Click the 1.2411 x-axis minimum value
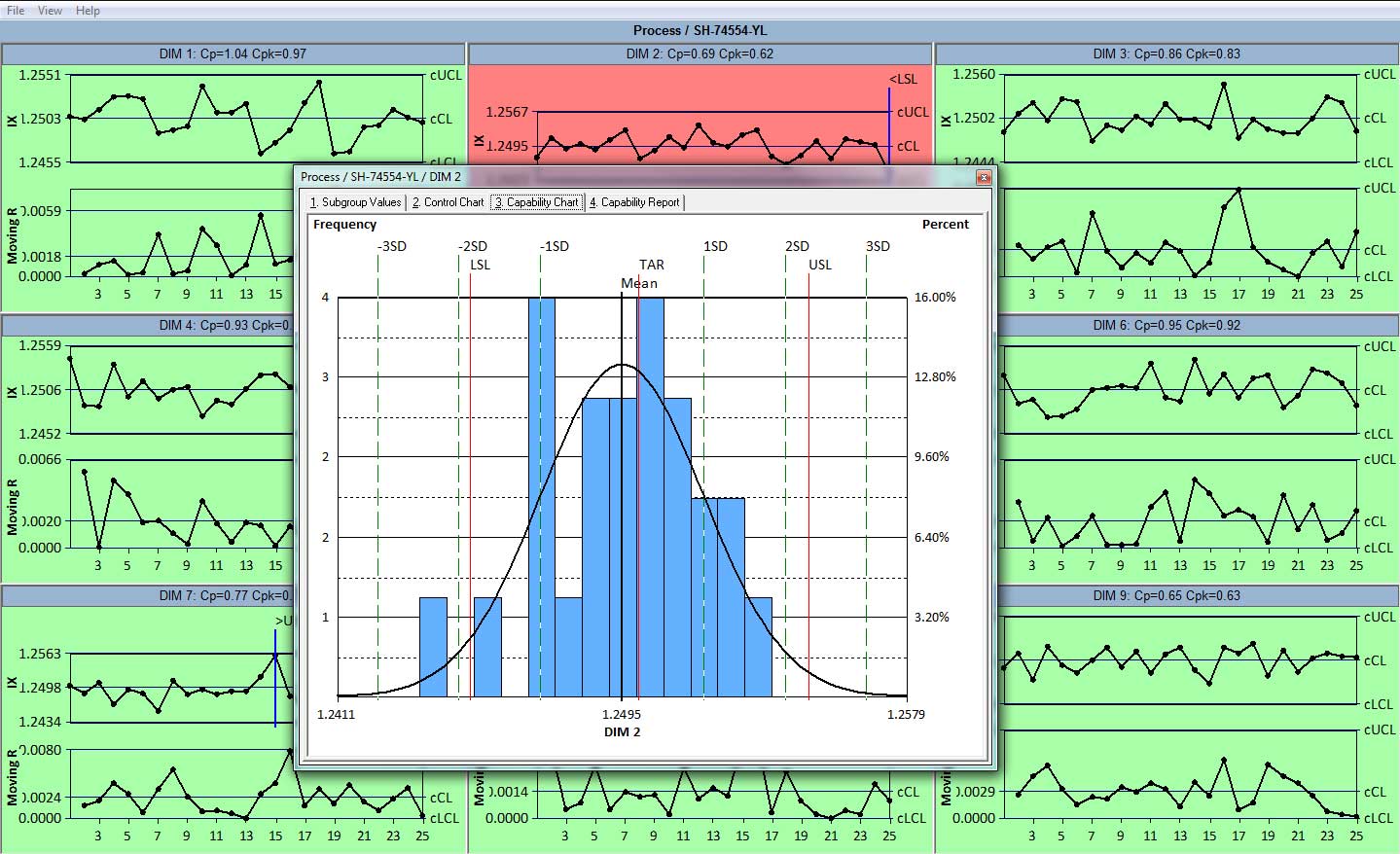The height and width of the screenshot is (854, 1400). (337, 714)
